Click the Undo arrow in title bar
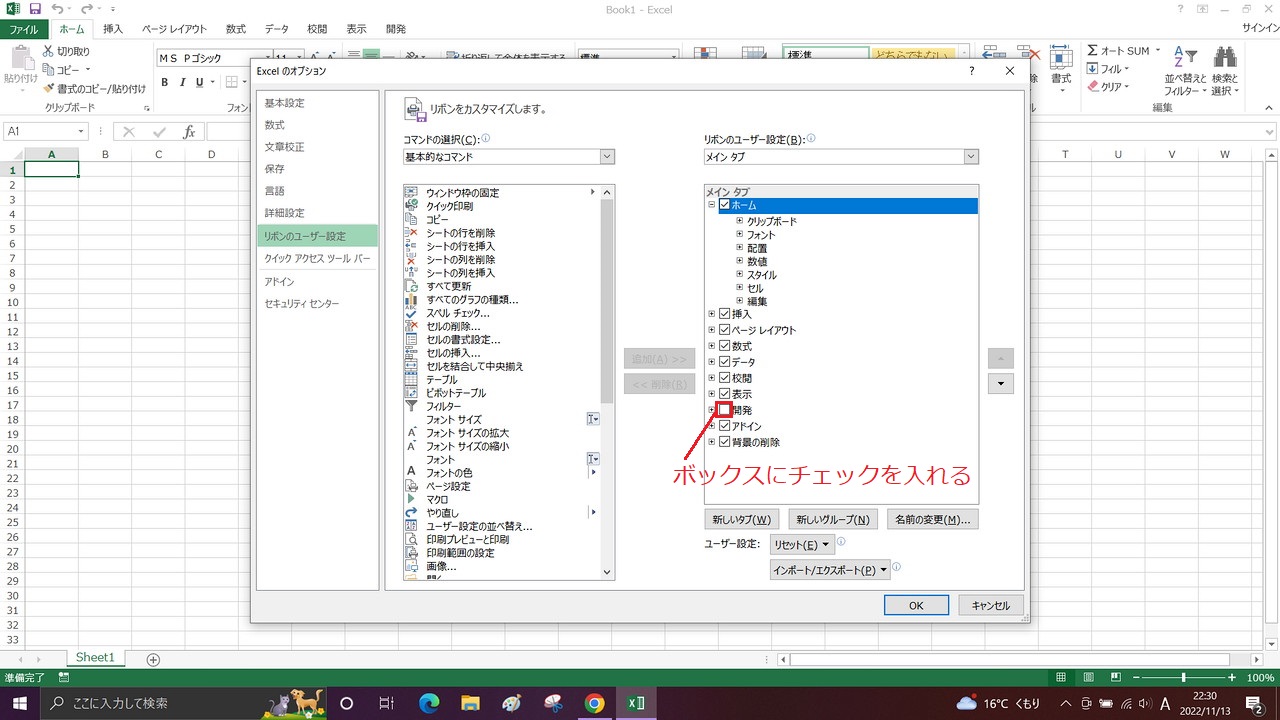 [58, 9]
